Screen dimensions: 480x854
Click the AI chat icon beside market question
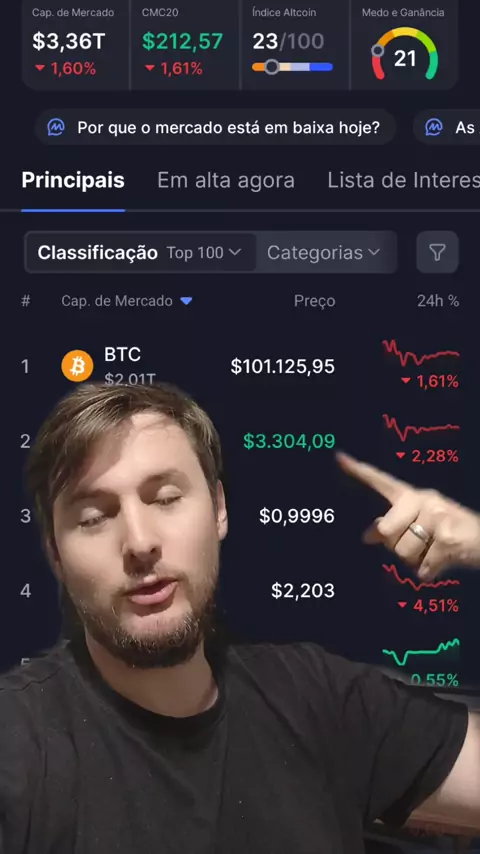coord(56,127)
